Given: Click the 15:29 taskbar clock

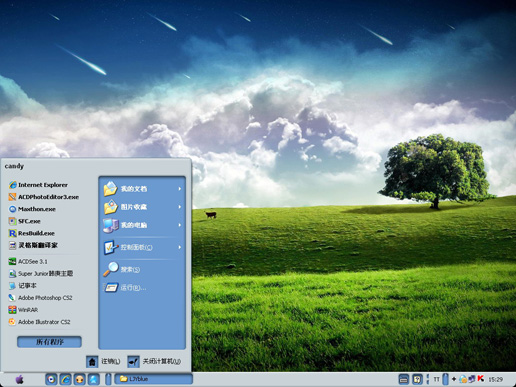Looking at the screenshot, I should (496, 379).
